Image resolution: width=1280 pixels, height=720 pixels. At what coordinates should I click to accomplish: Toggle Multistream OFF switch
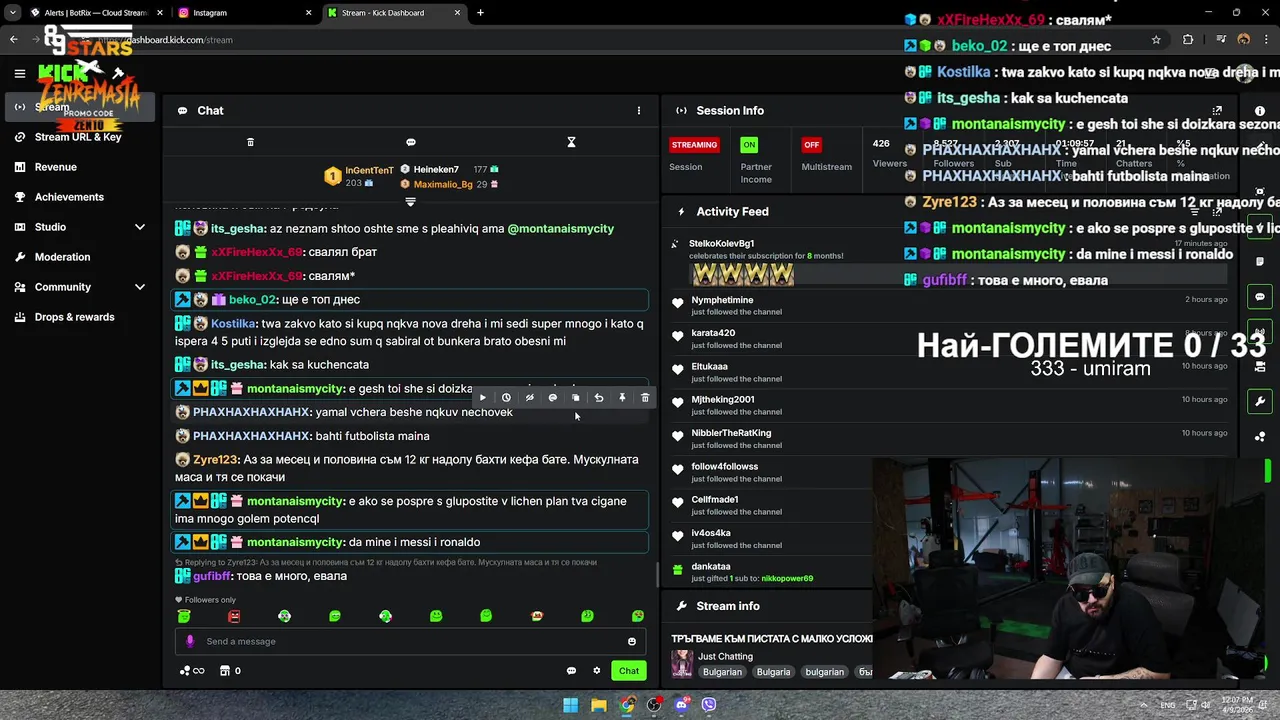coord(811,145)
